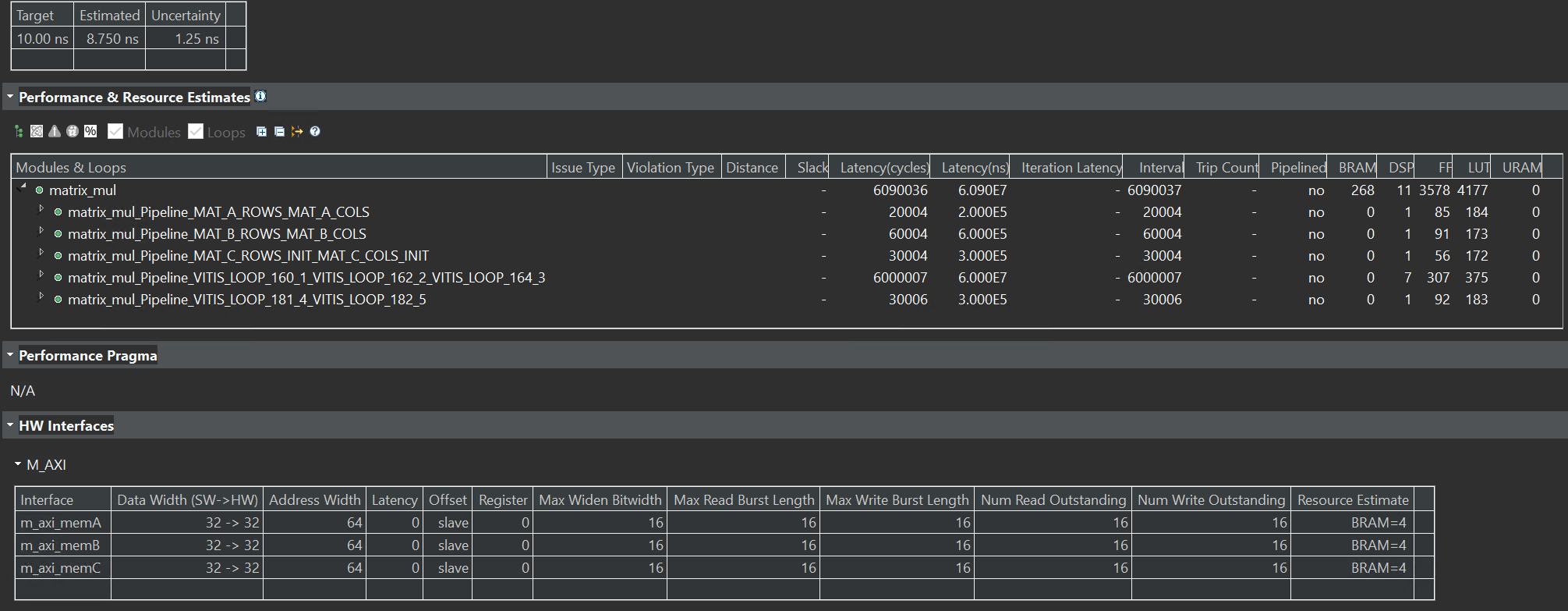Screen dimensions: 1568x611
Task: Collapse the M_AXI subsection
Action: (18, 464)
